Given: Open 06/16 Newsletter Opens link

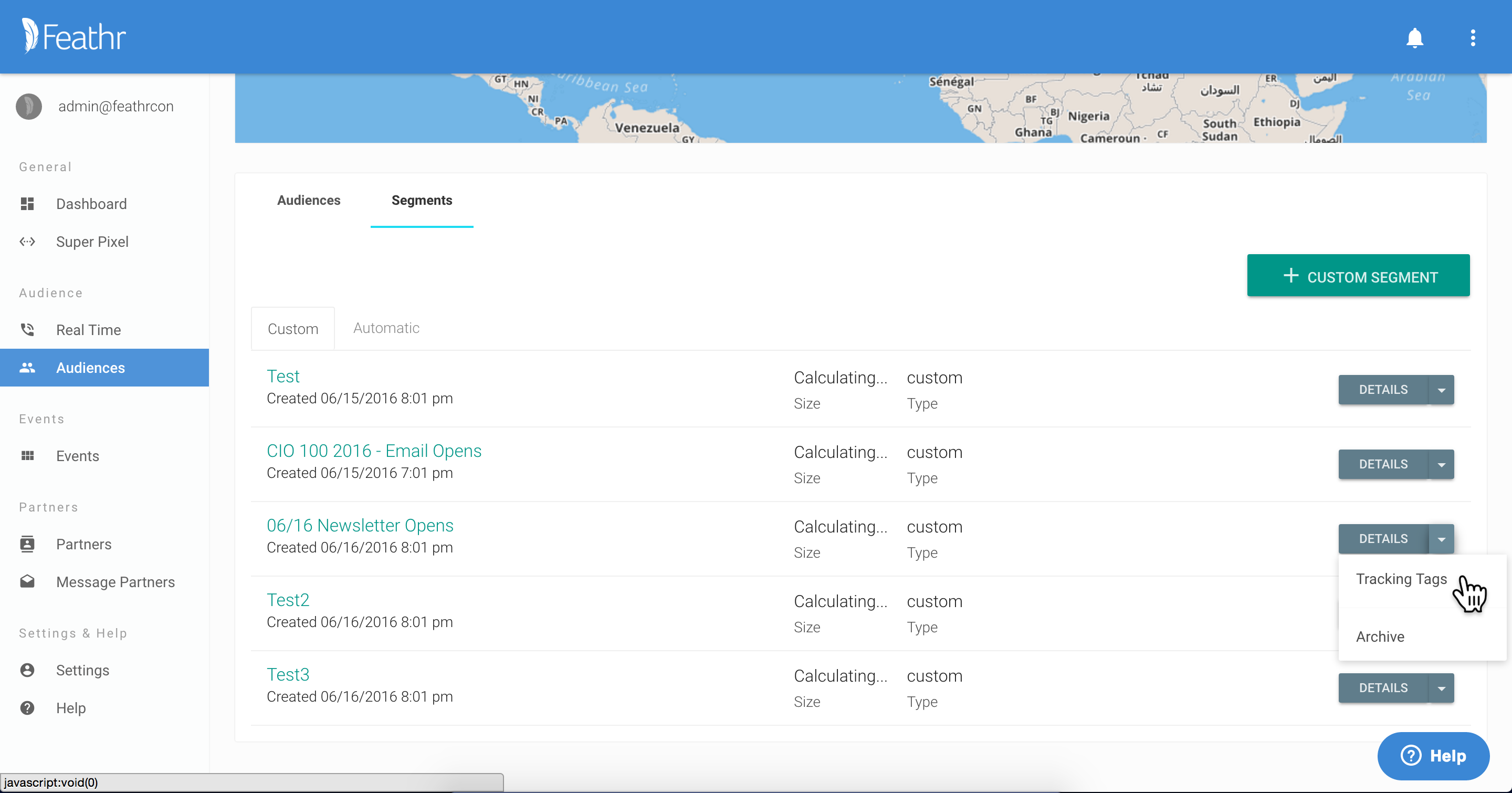Looking at the screenshot, I should pos(360,525).
